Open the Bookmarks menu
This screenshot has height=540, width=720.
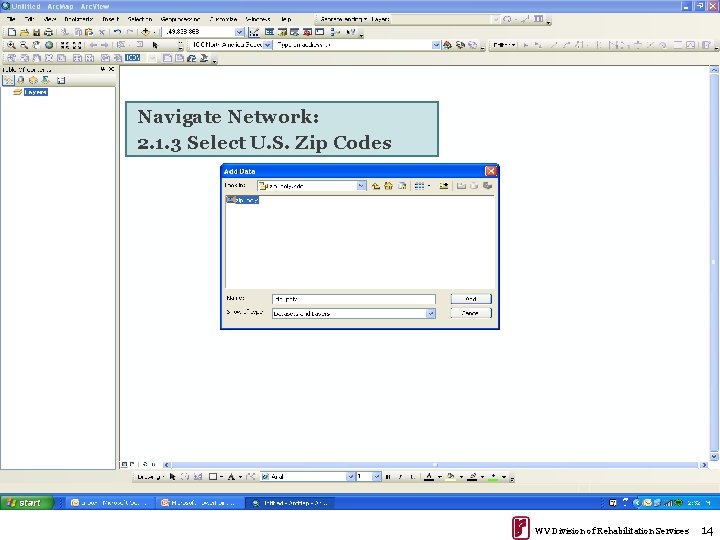click(79, 19)
